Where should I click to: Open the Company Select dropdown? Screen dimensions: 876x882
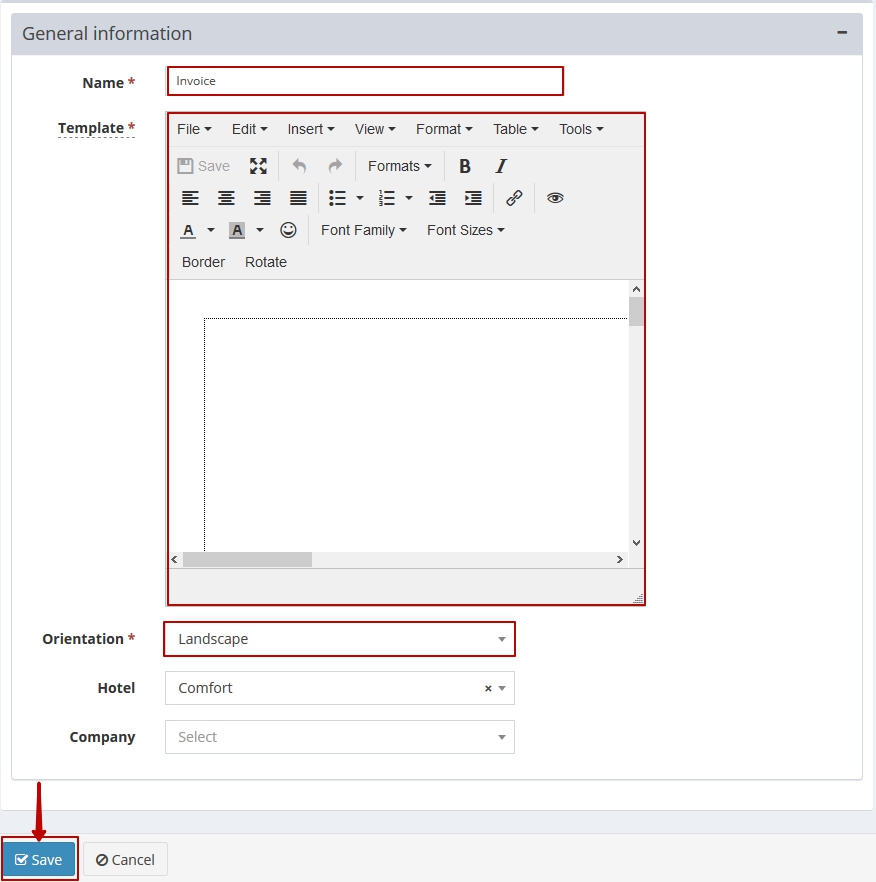[x=340, y=737]
